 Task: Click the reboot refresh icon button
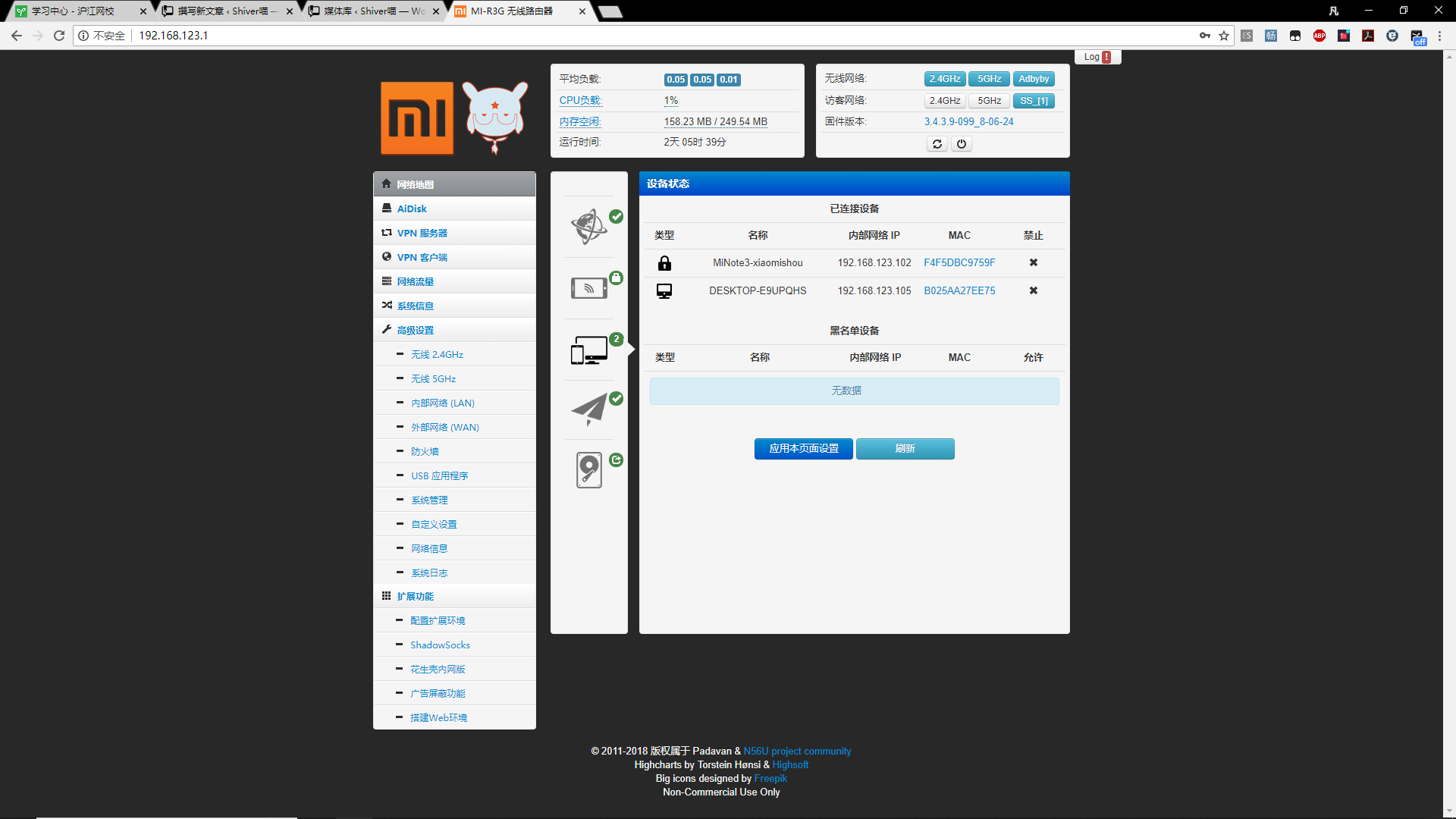937,144
